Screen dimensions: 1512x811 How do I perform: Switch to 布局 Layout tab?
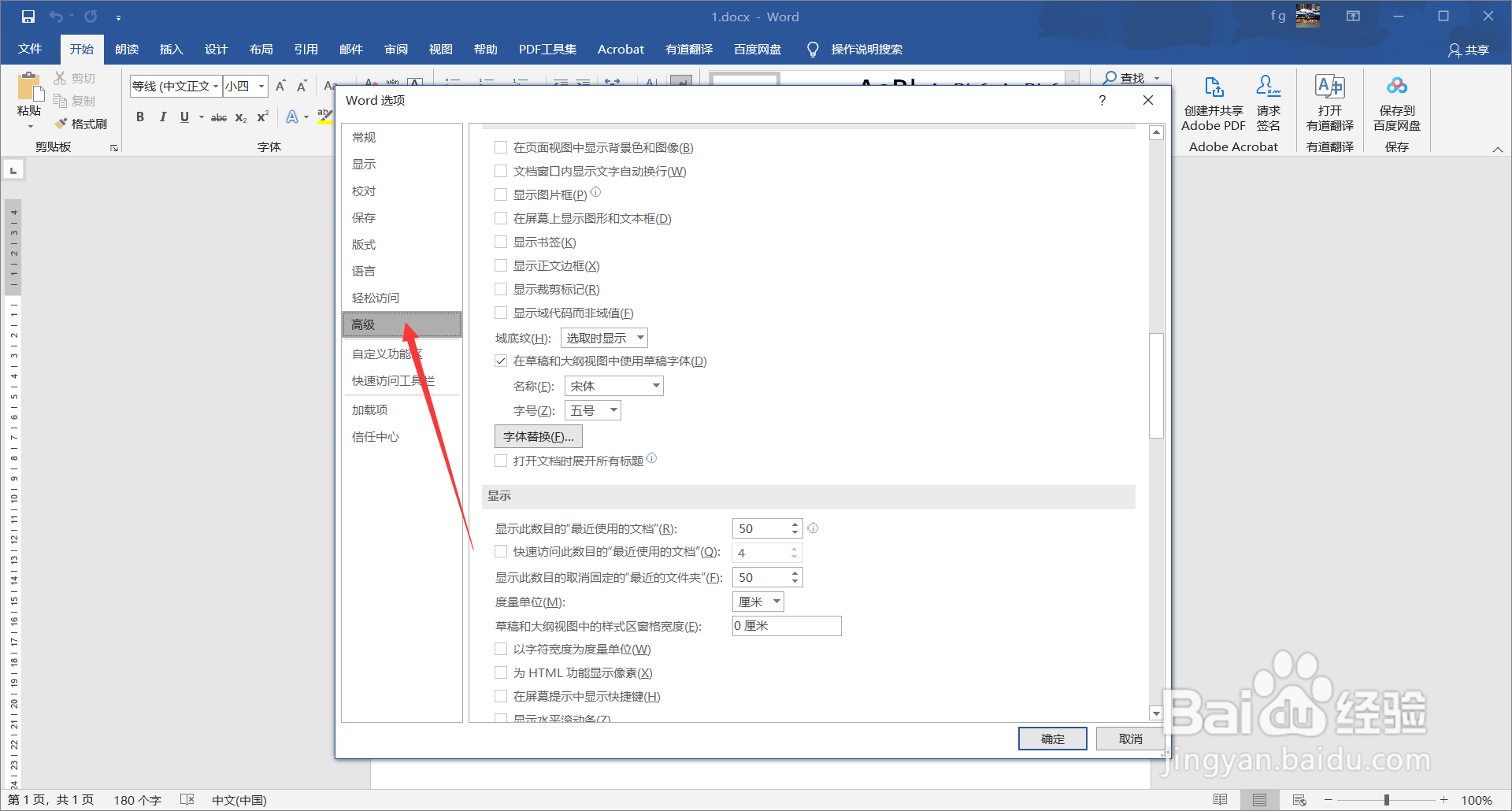click(x=261, y=49)
